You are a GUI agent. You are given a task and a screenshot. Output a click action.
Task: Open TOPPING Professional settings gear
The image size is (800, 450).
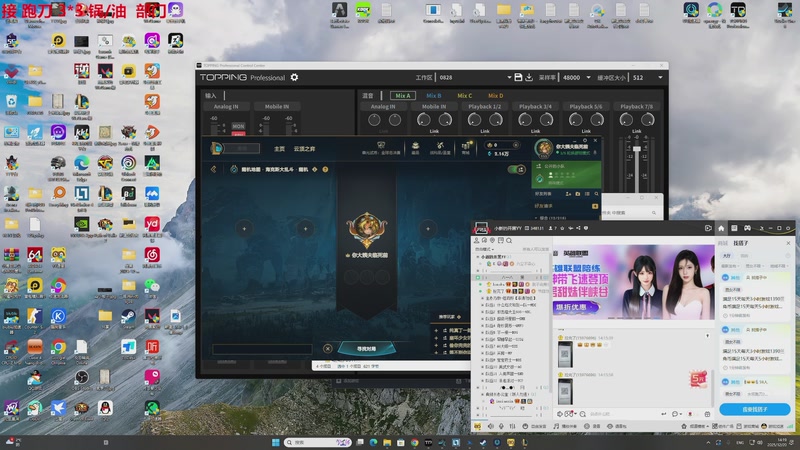294,78
